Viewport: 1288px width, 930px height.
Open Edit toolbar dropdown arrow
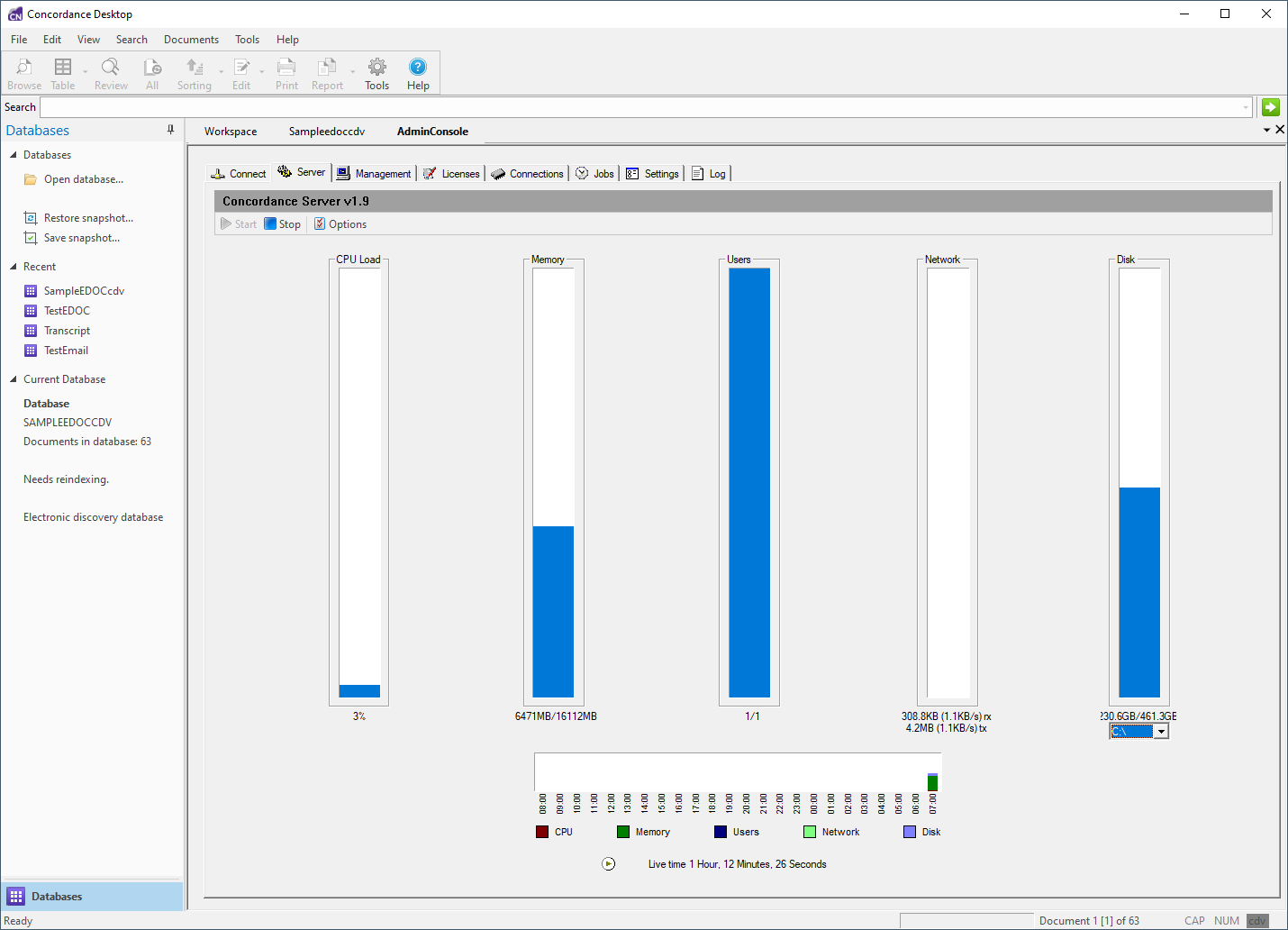point(262,72)
